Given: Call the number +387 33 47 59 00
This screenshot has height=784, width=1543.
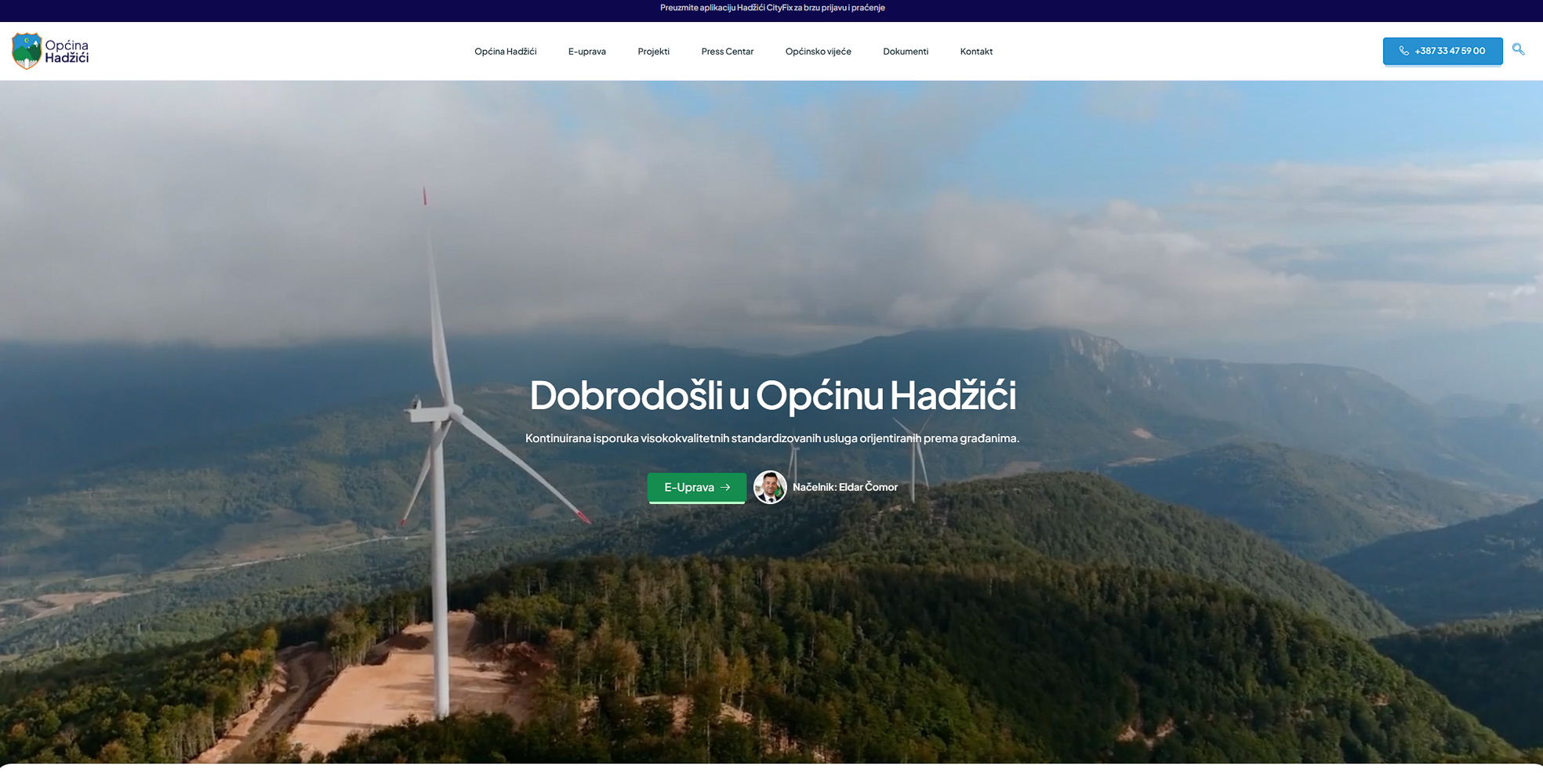Looking at the screenshot, I should point(1449,51).
